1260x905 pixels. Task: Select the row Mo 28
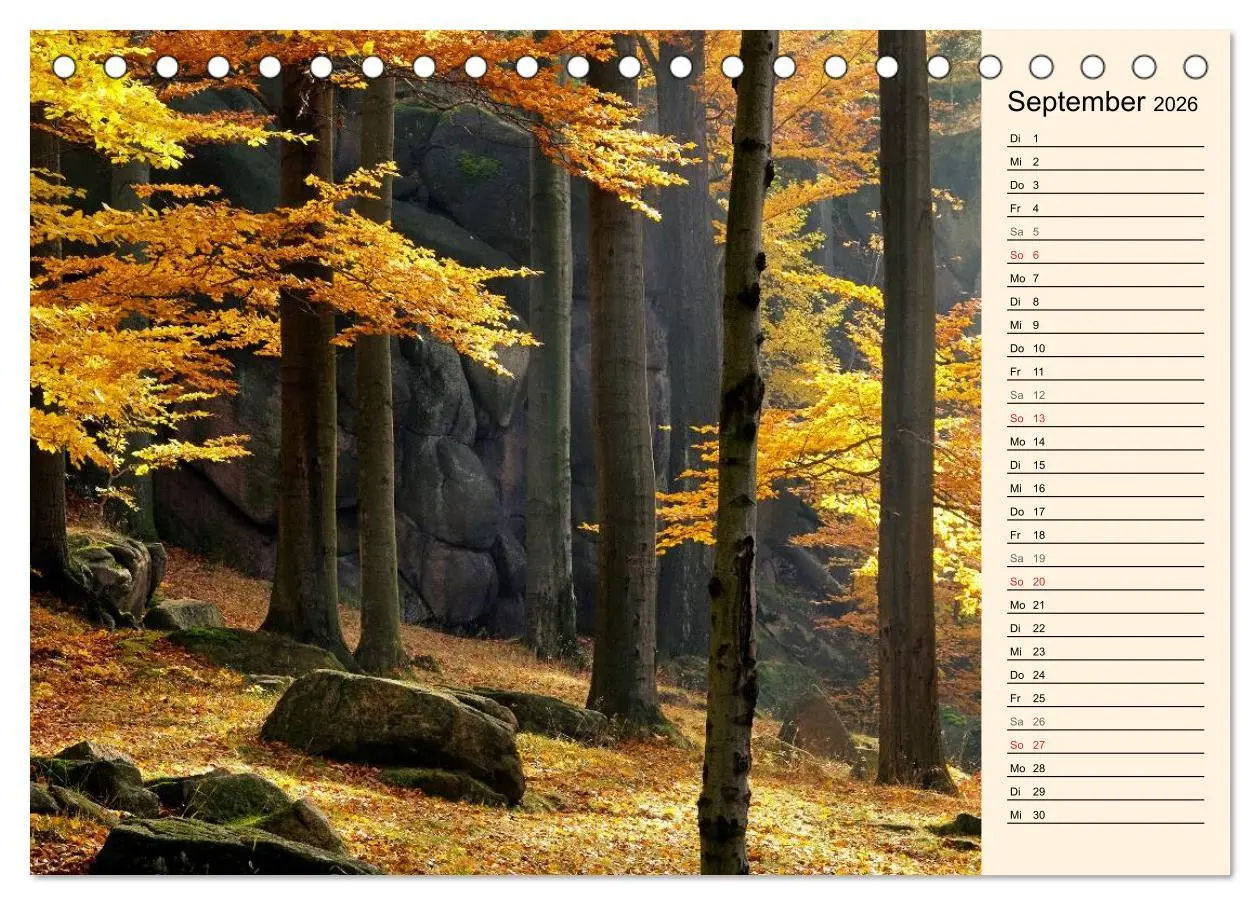tap(1105, 767)
